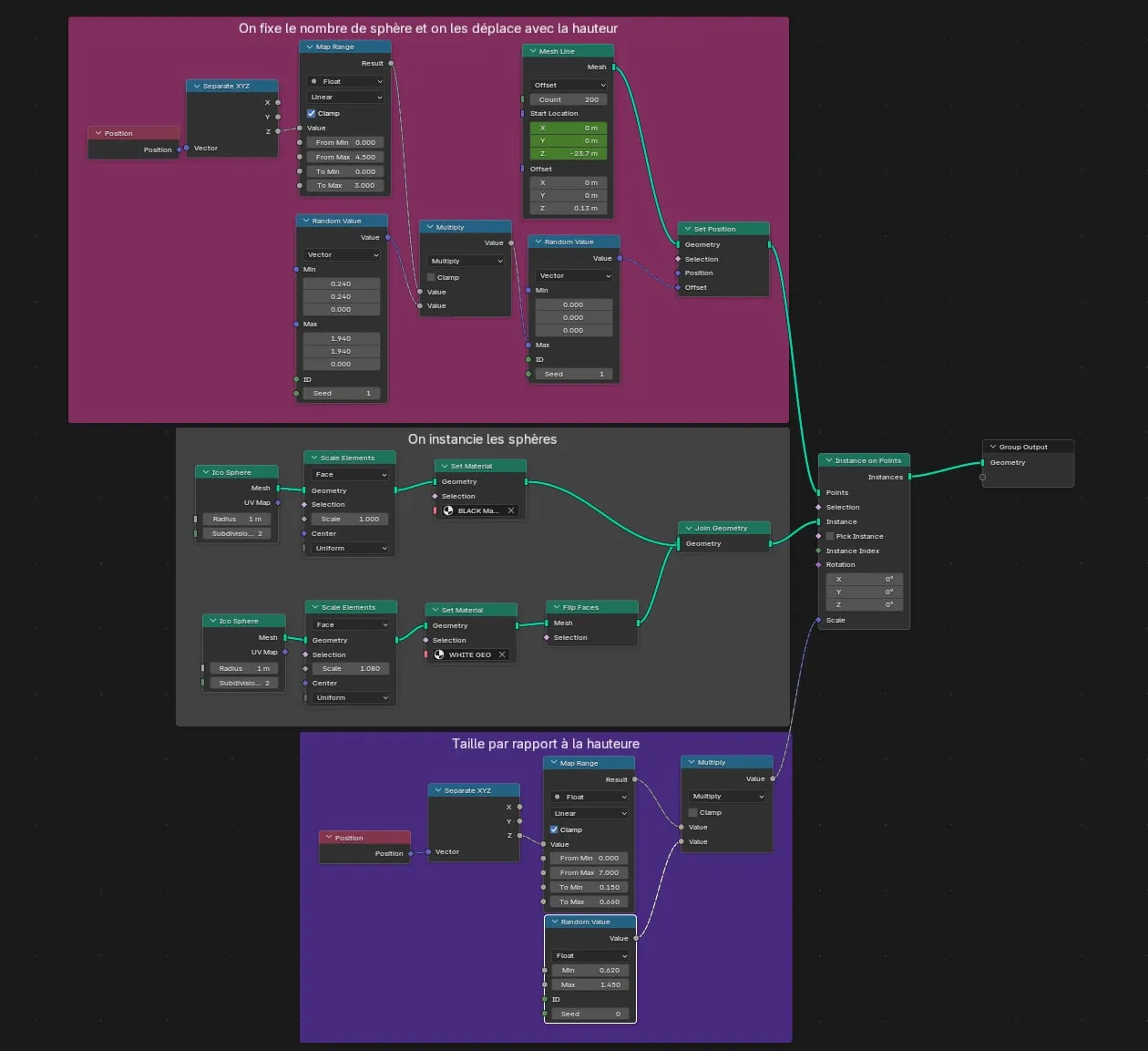The image size is (1148, 1051).
Task: Open Uniform dropdown below the Scale 1.000 field
Action: (351, 548)
